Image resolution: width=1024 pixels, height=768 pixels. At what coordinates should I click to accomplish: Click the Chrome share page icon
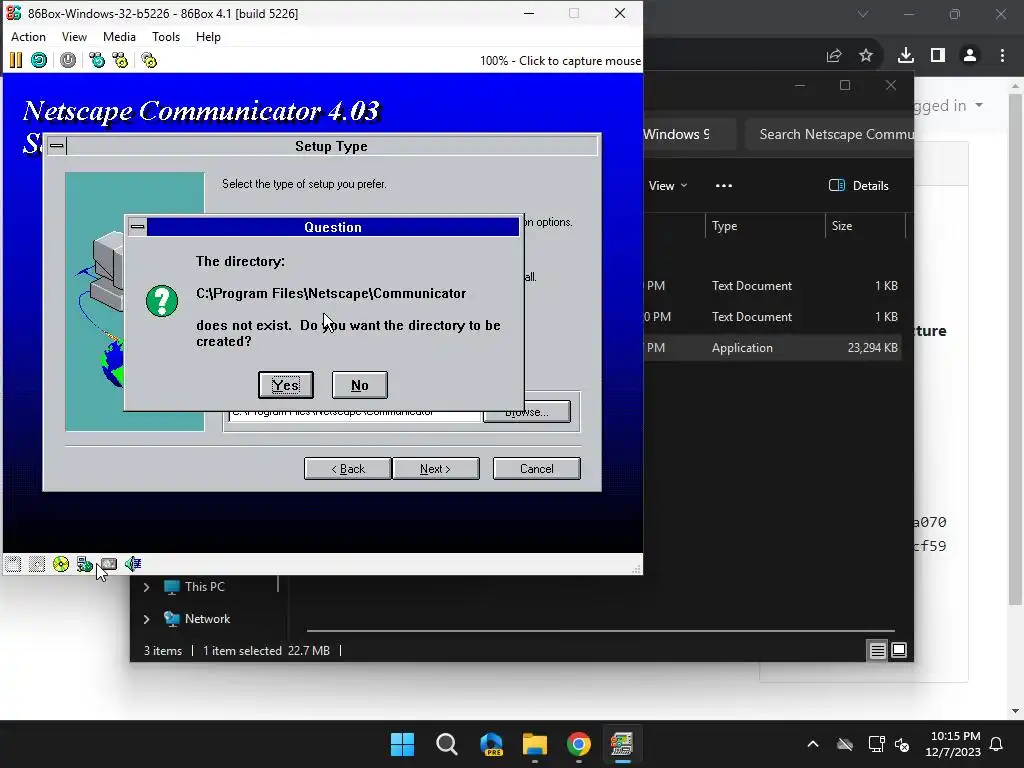[834, 56]
